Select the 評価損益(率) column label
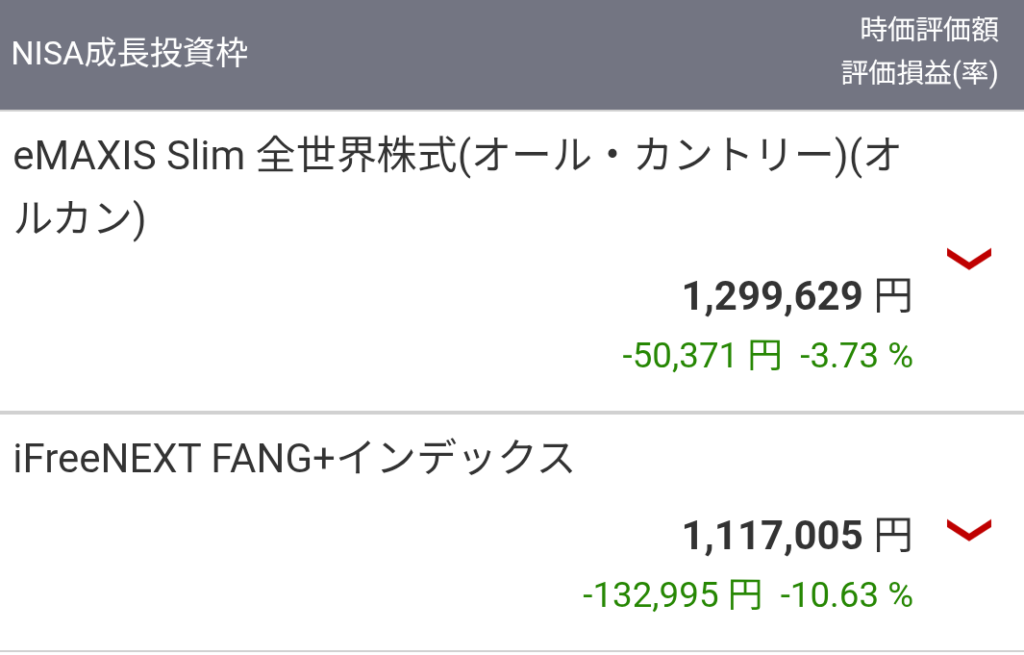 pyautogui.click(x=919, y=75)
